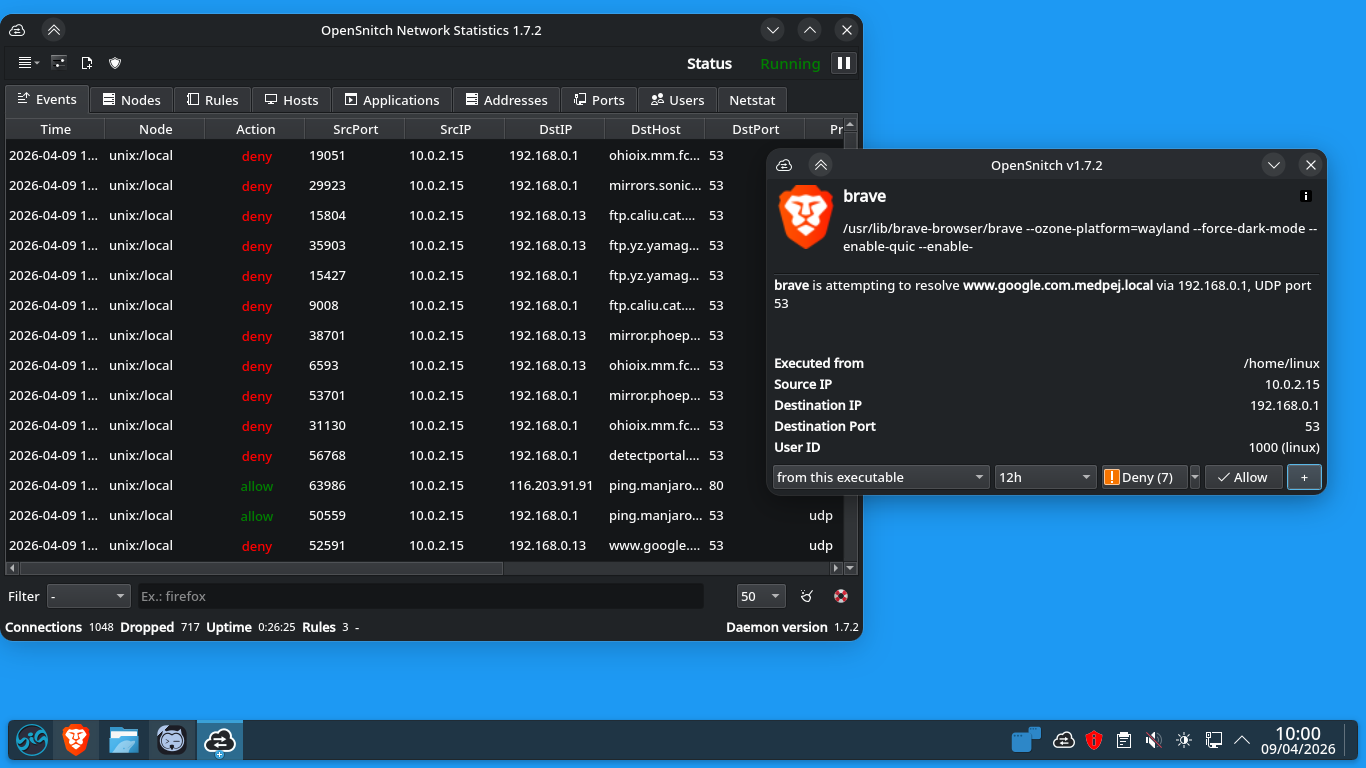Image resolution: width=1366 pixels, height=768 pixels.
Task: Click the broom icon to clear events
Action: (x=807, y=597)
